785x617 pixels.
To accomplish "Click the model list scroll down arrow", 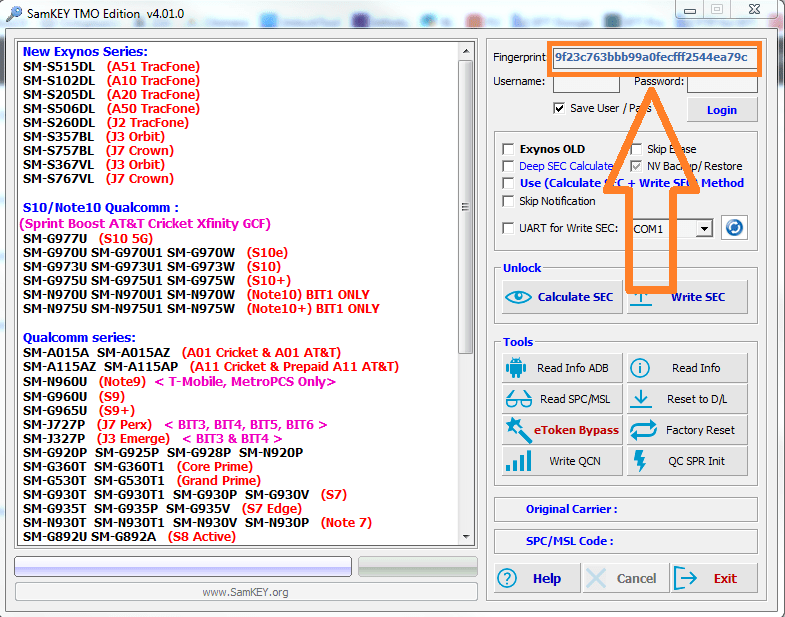I will click(x=466, y=537).
